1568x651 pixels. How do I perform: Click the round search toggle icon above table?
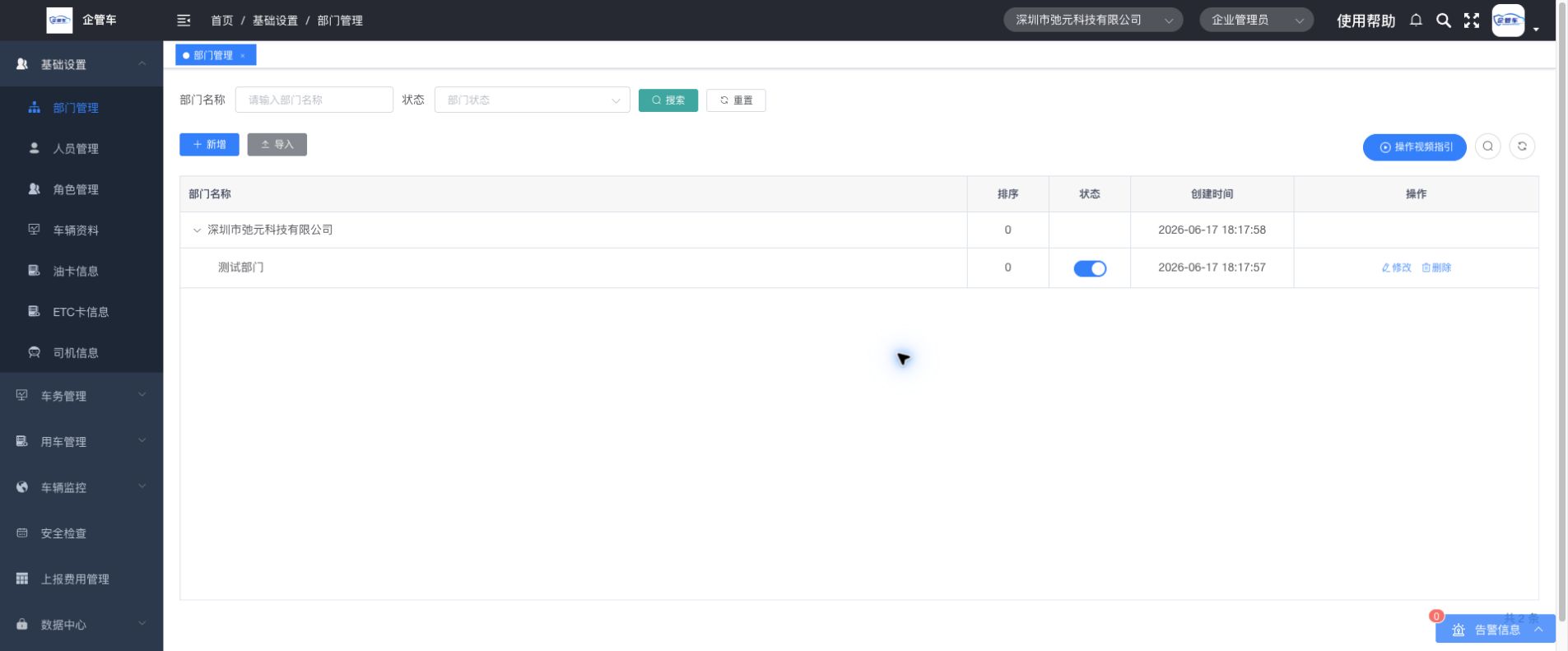pos(1487,146)
